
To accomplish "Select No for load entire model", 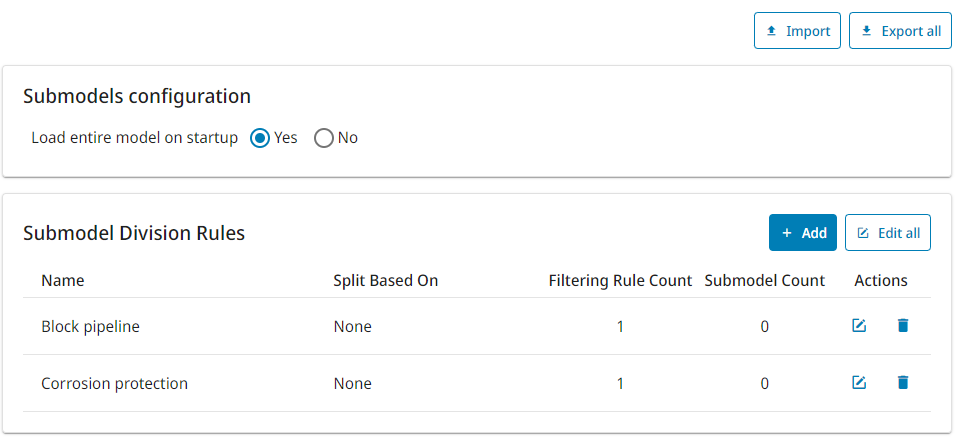I will click(x=323, y=138).
